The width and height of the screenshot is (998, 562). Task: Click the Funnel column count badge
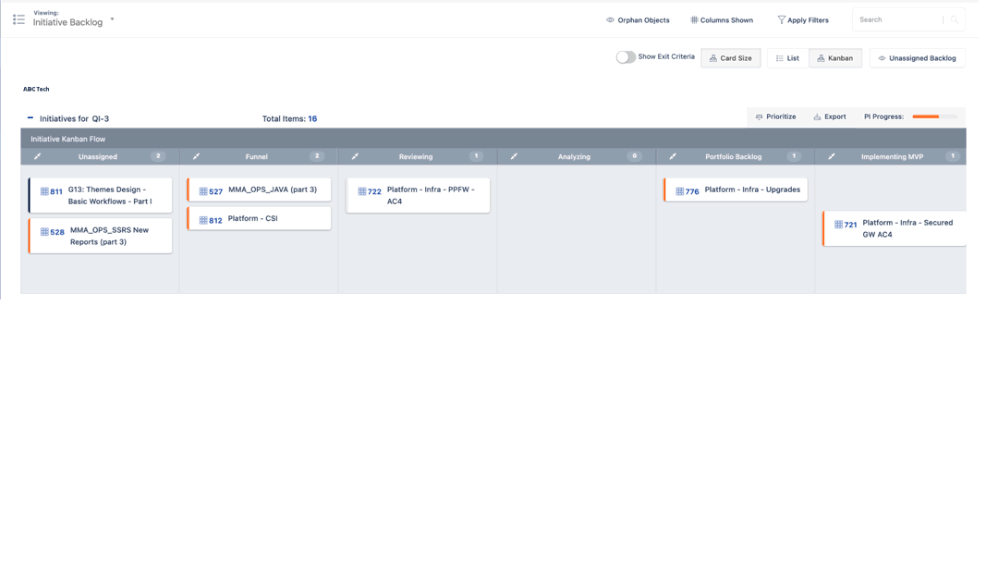317,157
